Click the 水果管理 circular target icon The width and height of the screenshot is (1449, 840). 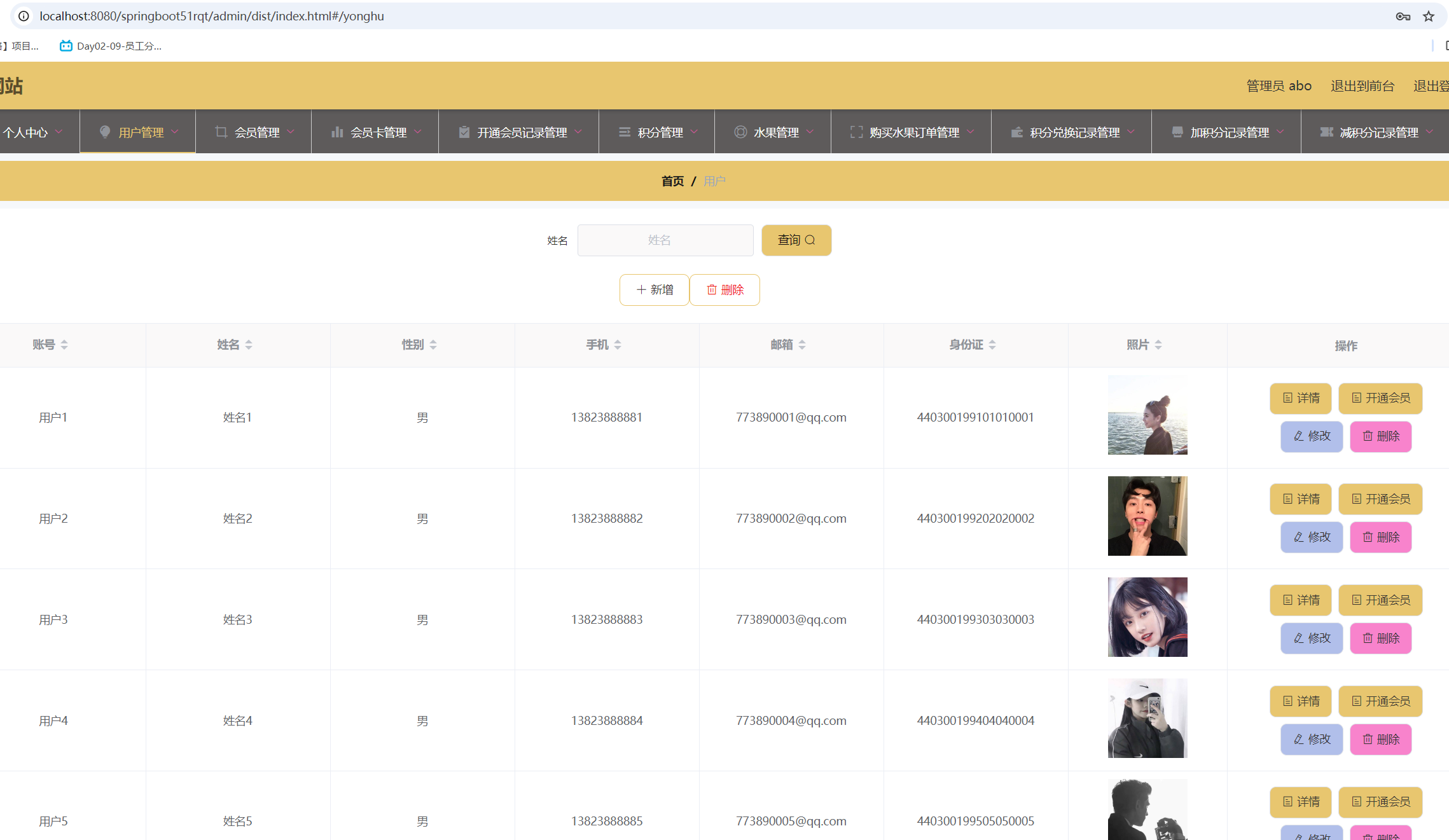740,132
